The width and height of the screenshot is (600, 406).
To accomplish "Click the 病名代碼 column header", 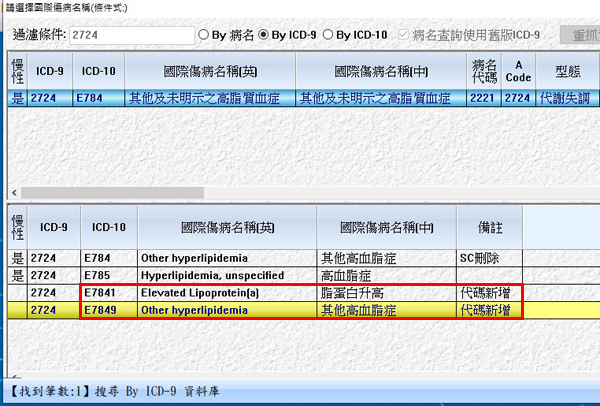I will coord(483,71).
